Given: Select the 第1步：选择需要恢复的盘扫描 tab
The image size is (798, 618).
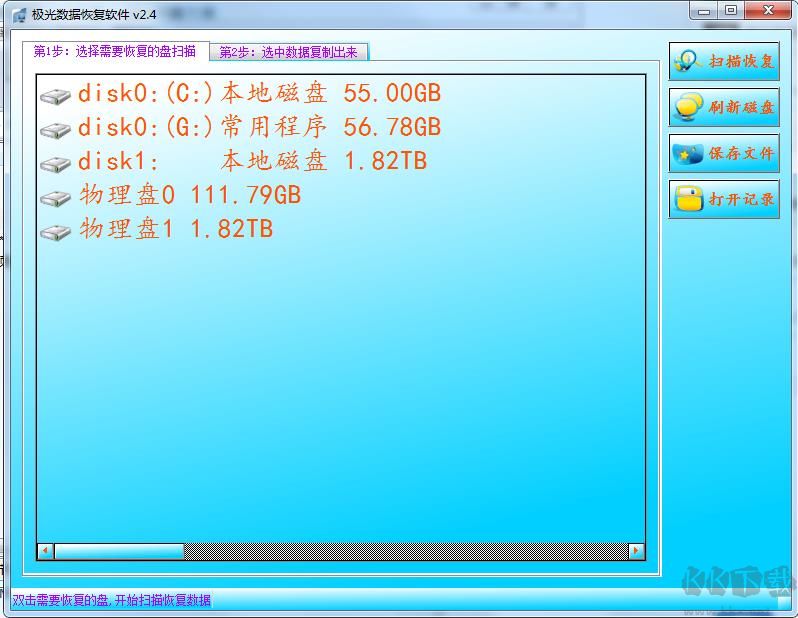Looking at the screenshot, I should pyautogui.click(x=115, y=51).
